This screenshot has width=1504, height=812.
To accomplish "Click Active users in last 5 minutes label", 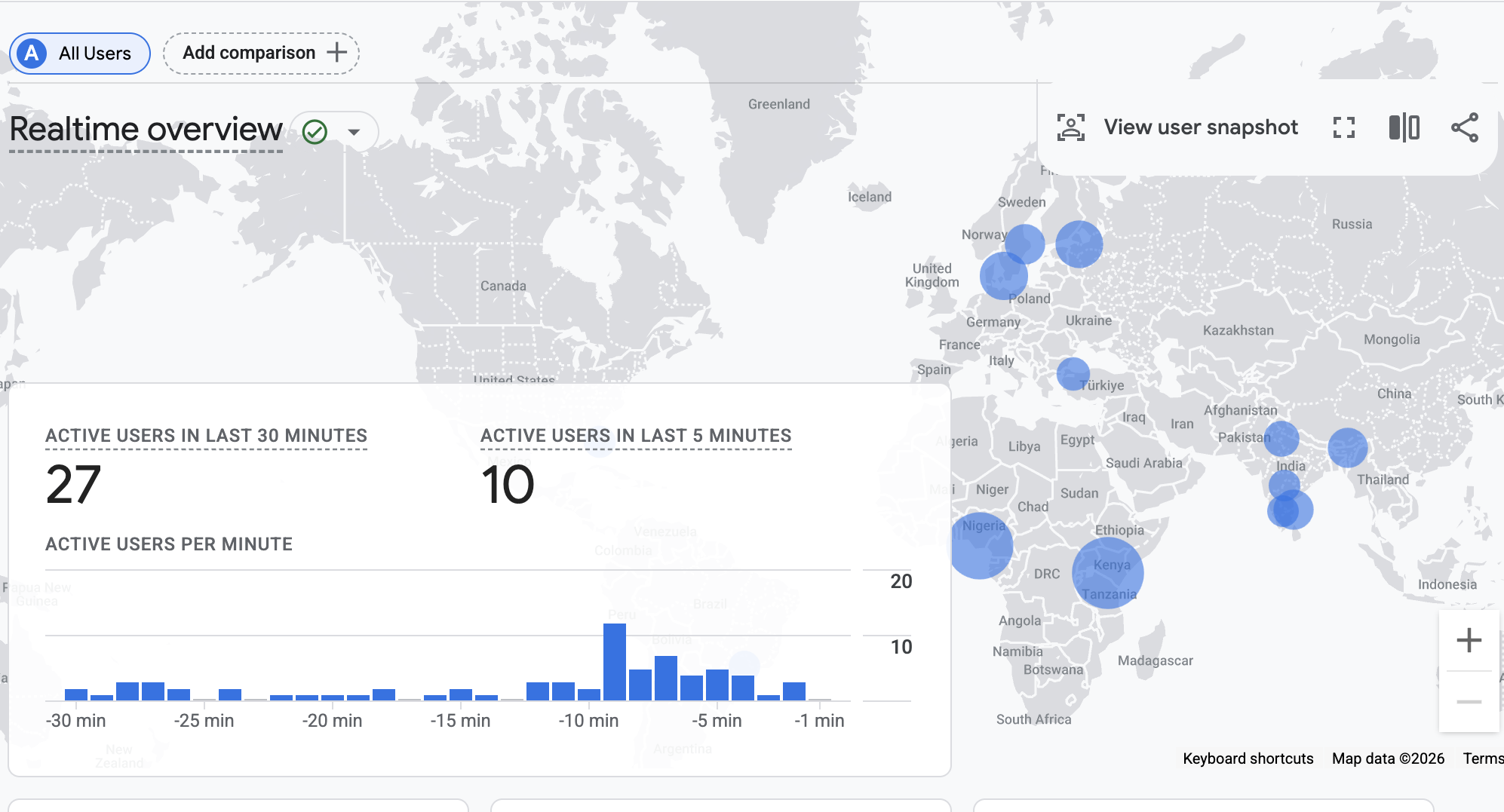I will (636, 436).
